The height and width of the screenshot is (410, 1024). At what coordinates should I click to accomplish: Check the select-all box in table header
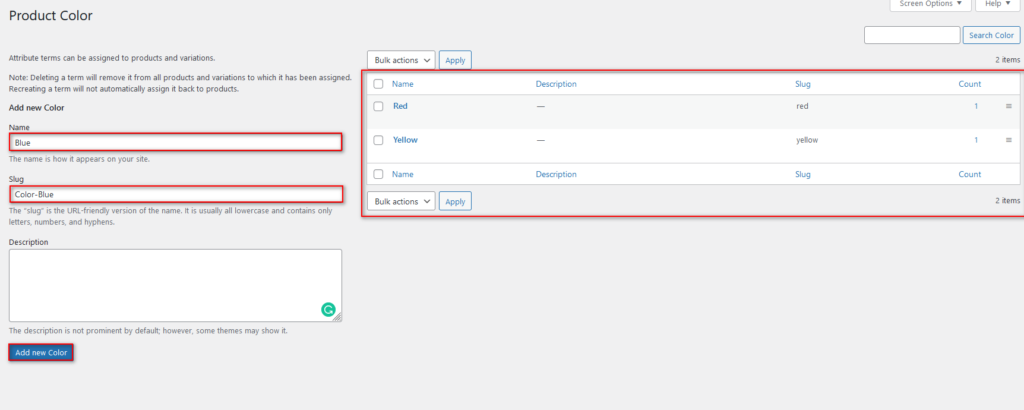click(378, 84)
